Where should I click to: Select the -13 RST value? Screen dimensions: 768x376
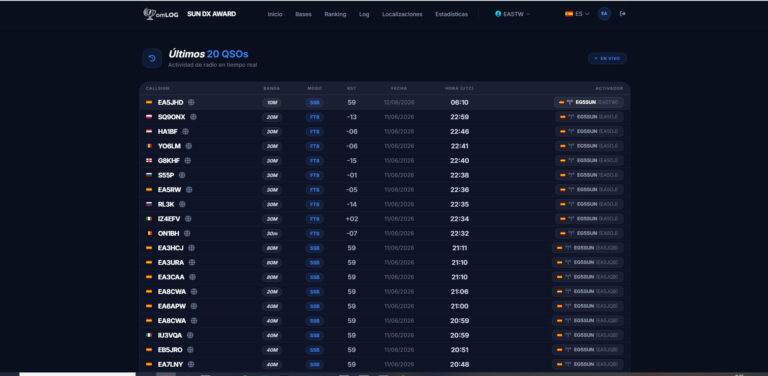click(x=352, y=117)
